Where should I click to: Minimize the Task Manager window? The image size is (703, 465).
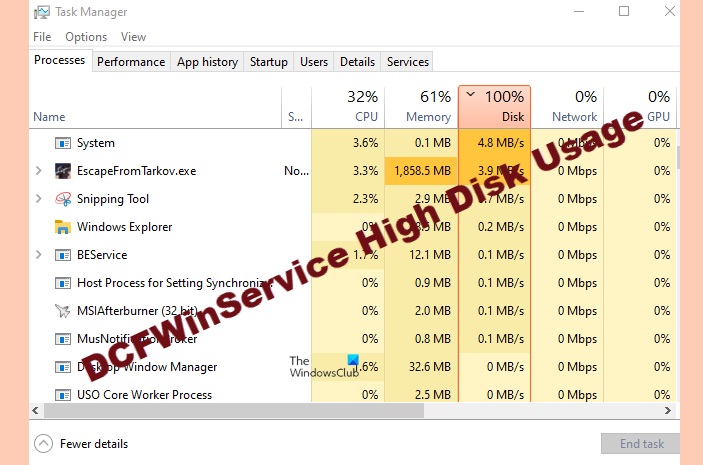pos(579,11)
